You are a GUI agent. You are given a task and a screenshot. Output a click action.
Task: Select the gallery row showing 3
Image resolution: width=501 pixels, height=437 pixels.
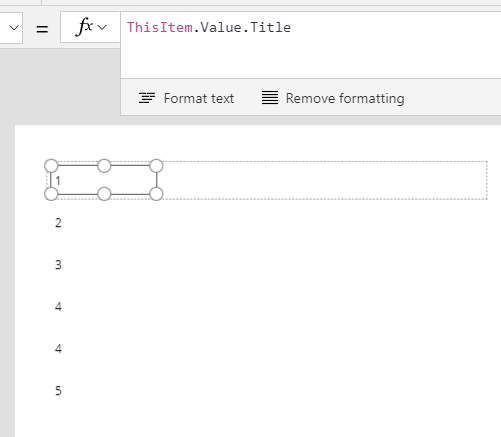pos(267,265)
